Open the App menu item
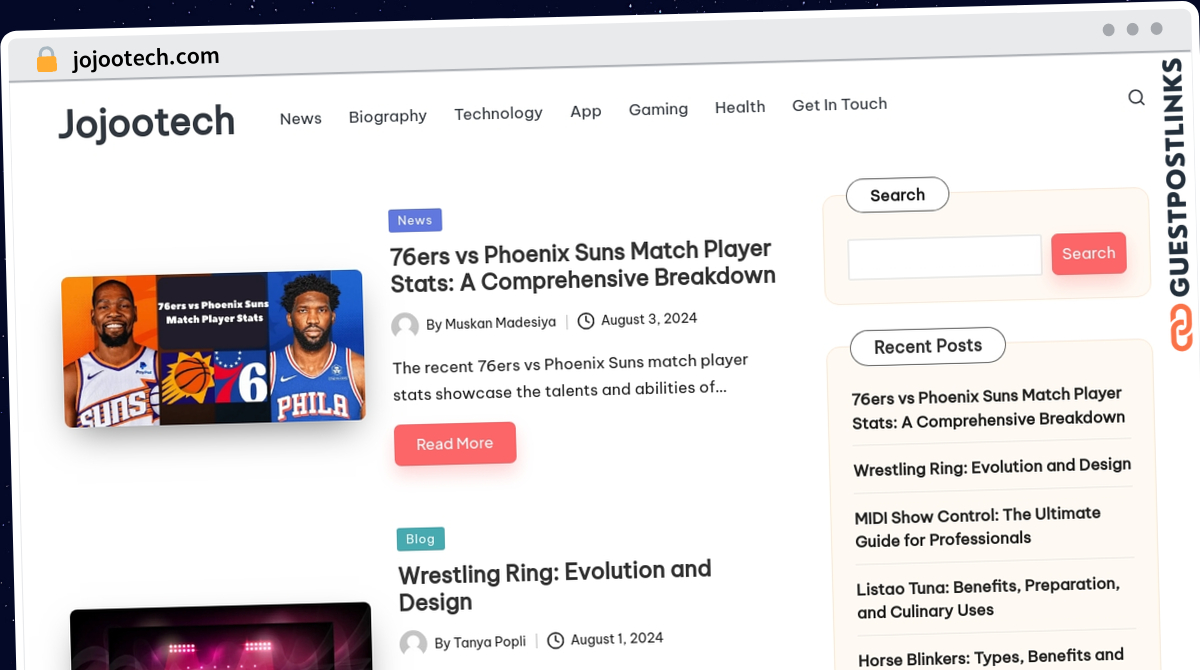The height and width of the screenshot is (670, 1200). [586, 111]
